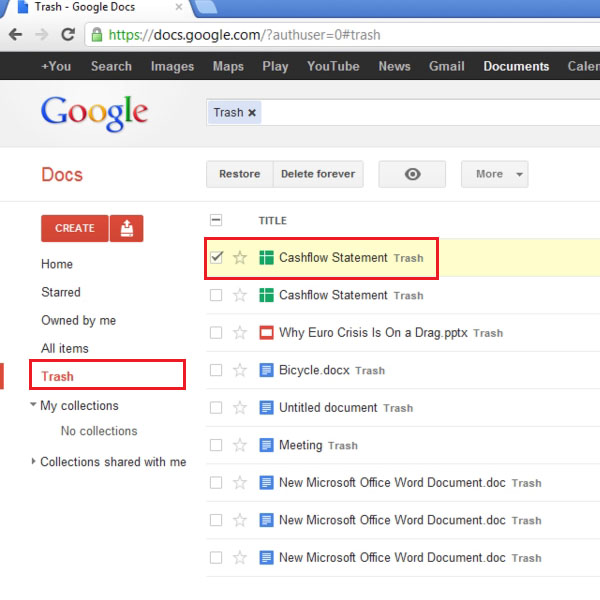Star the unchecked Cashflow Statement row
600x600 pixels.
[x=240, y=295]
